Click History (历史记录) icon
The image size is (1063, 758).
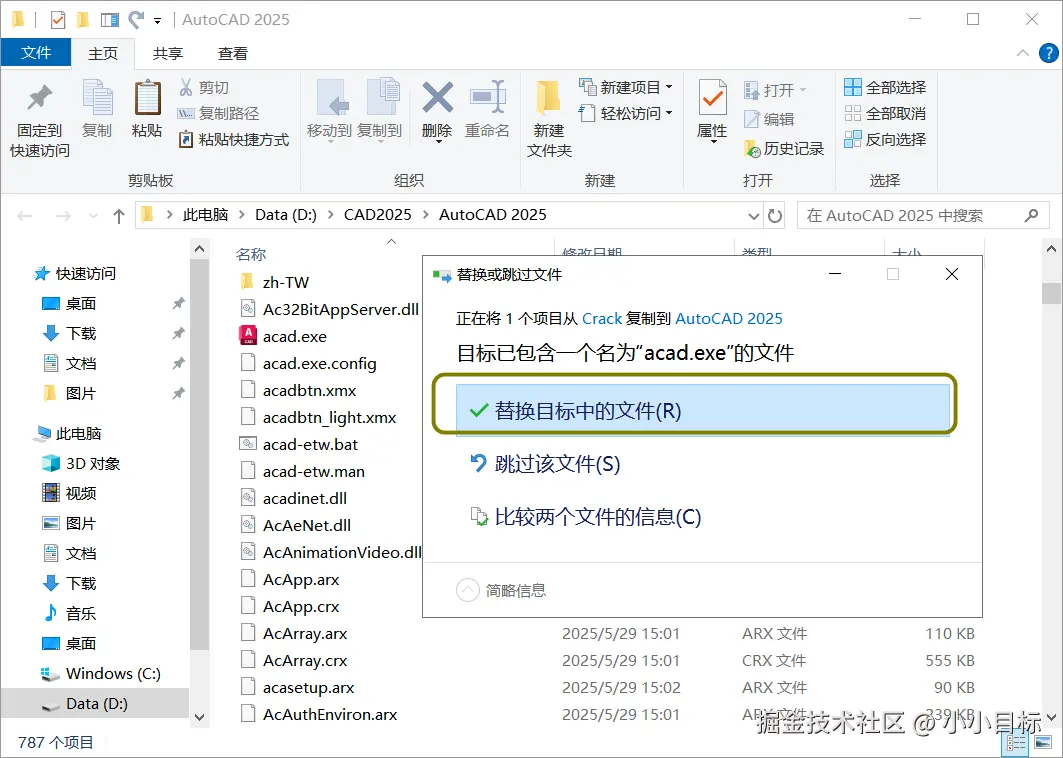click(x=751, y=148)
